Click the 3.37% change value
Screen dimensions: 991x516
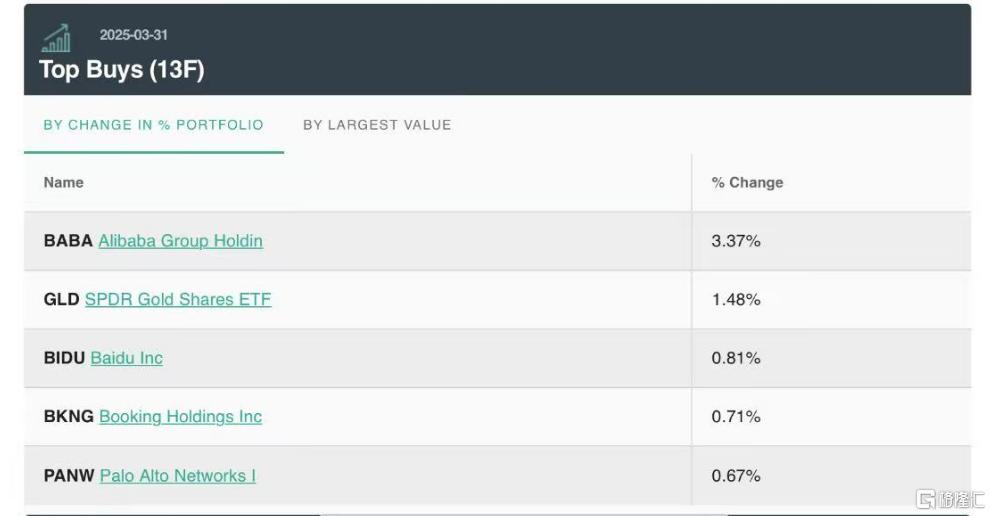736,241
